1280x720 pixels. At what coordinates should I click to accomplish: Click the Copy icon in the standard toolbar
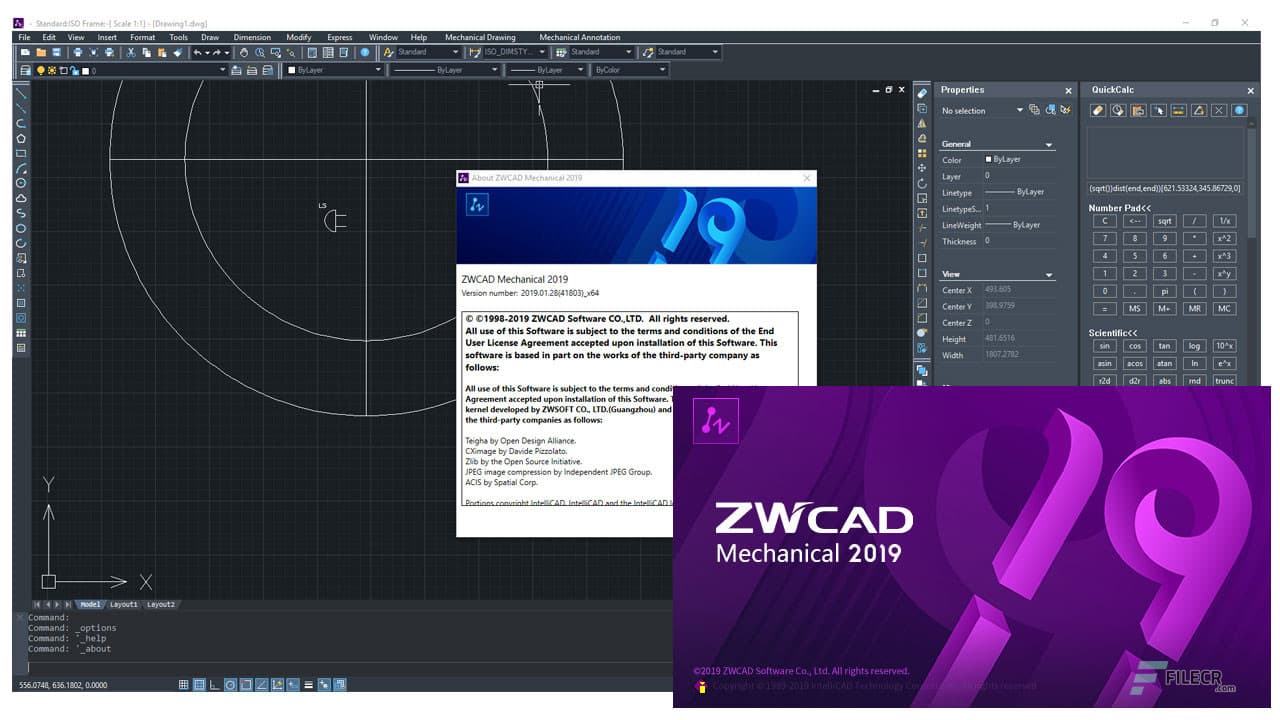147,52
